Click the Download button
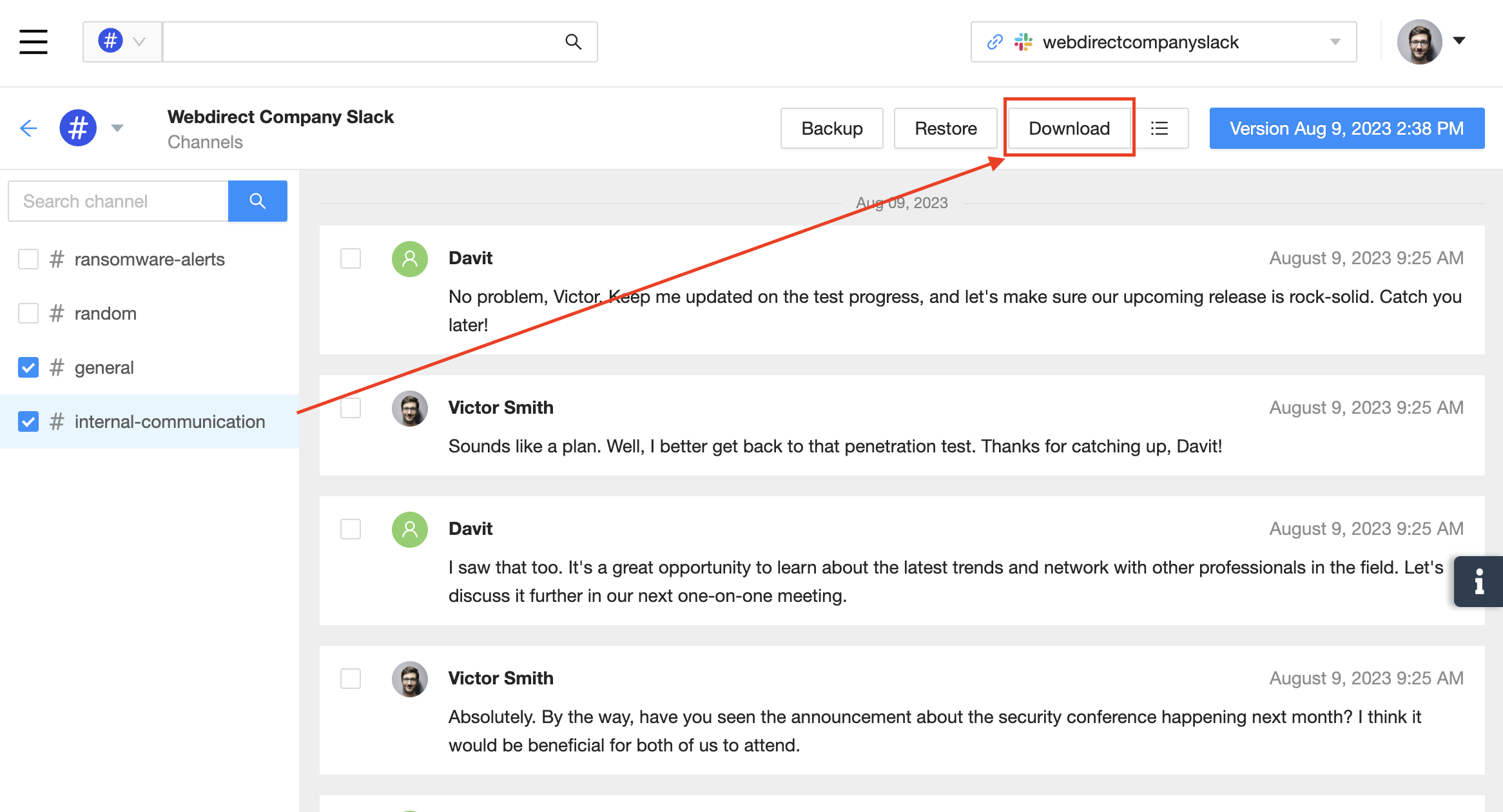 1069,128
